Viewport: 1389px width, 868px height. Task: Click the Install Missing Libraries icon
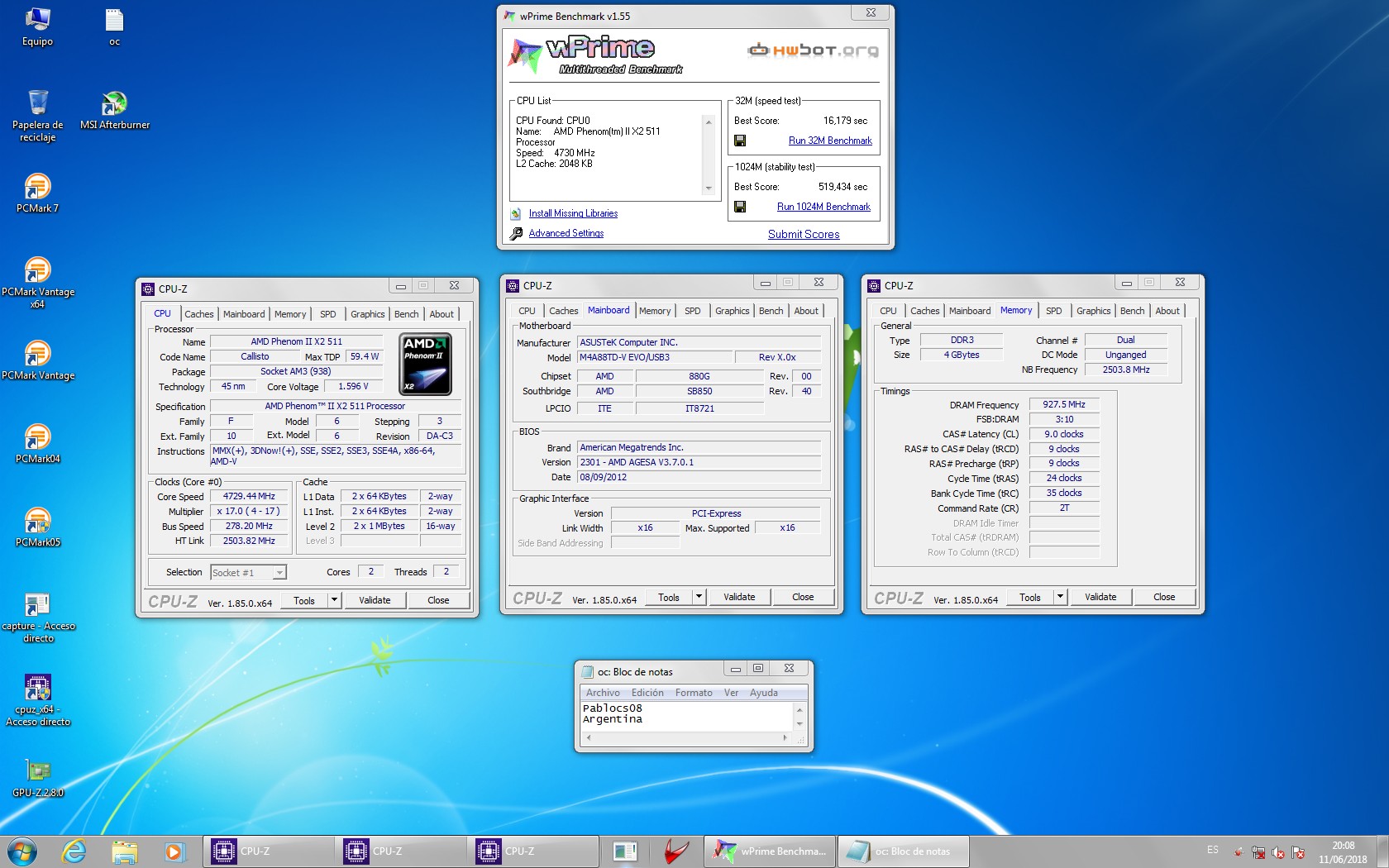tap(516, 213)
